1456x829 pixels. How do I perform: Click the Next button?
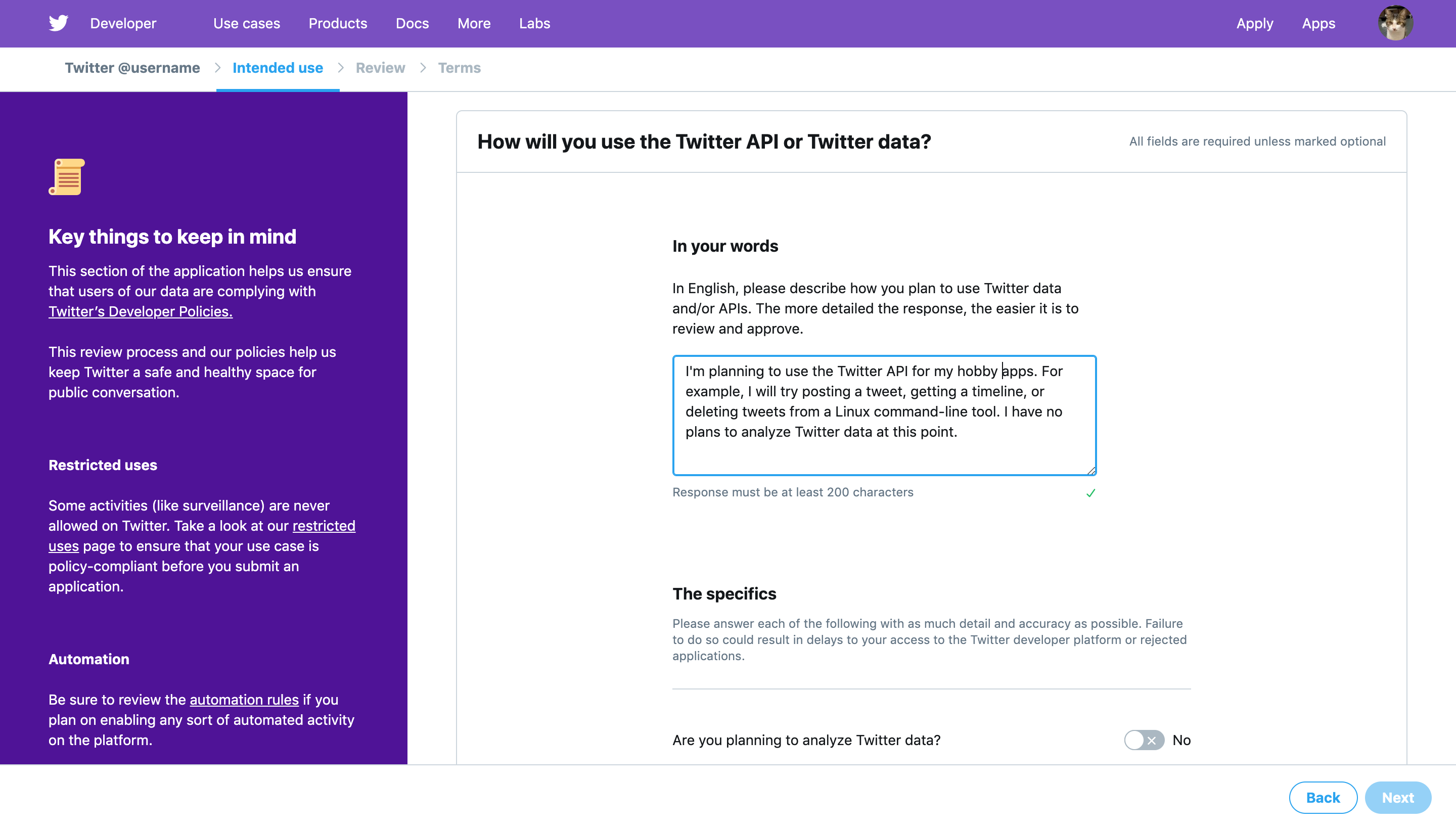tap(1397, 797)
